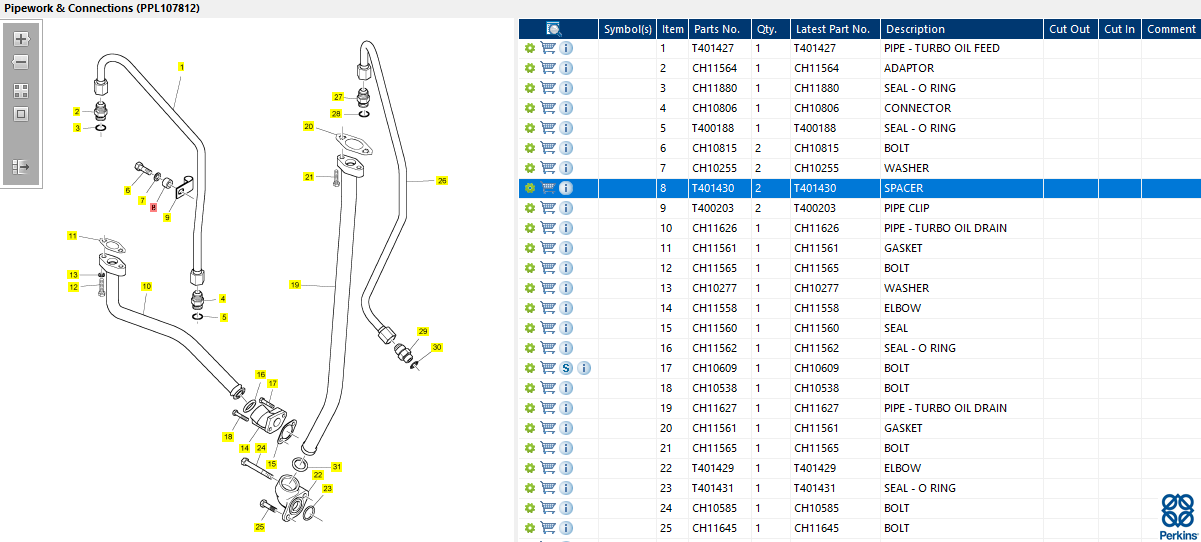The image size is (1201, 542).
Task: Zoom in on the diagram with plus icon
Action: [21, 39]
